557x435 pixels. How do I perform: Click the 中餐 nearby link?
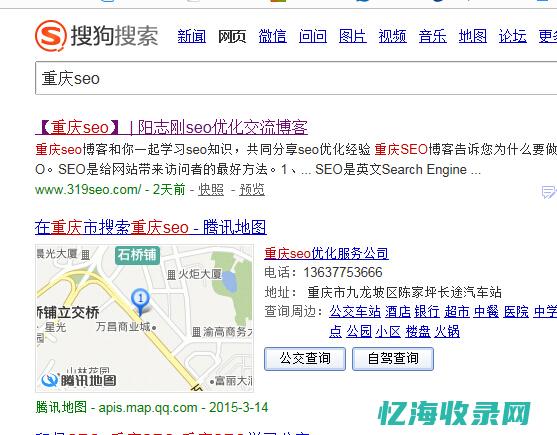(x=486, y=312)
